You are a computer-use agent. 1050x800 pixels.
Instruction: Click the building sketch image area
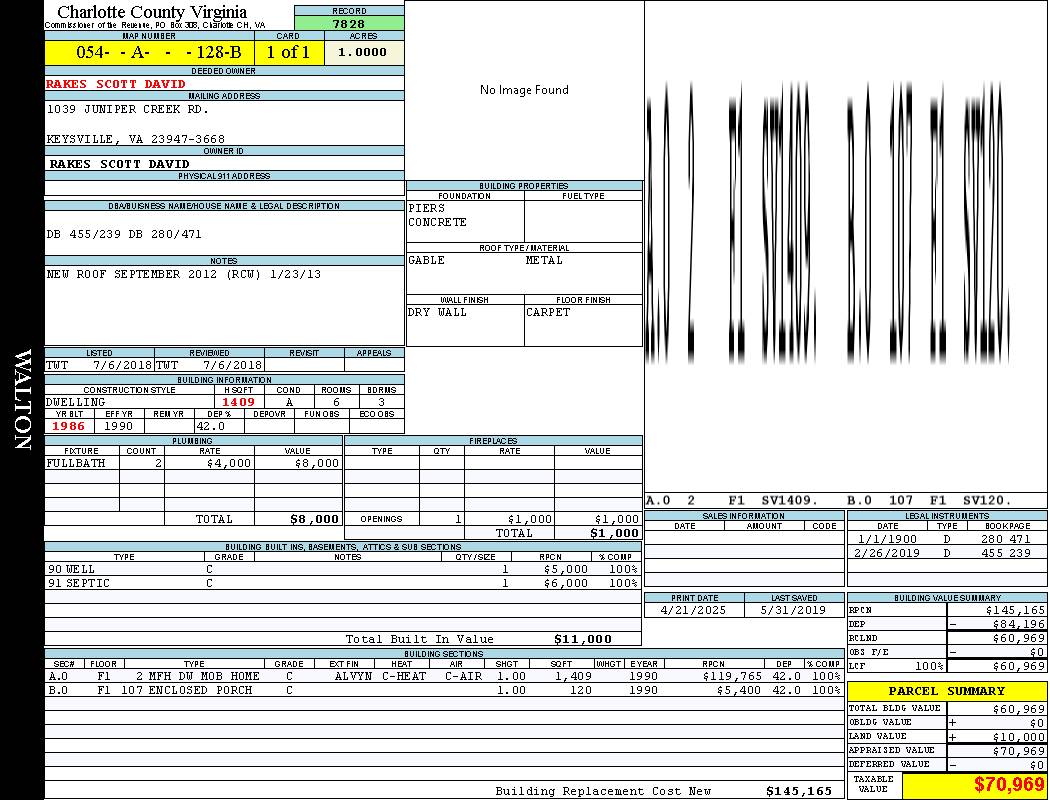click(845, 240)
